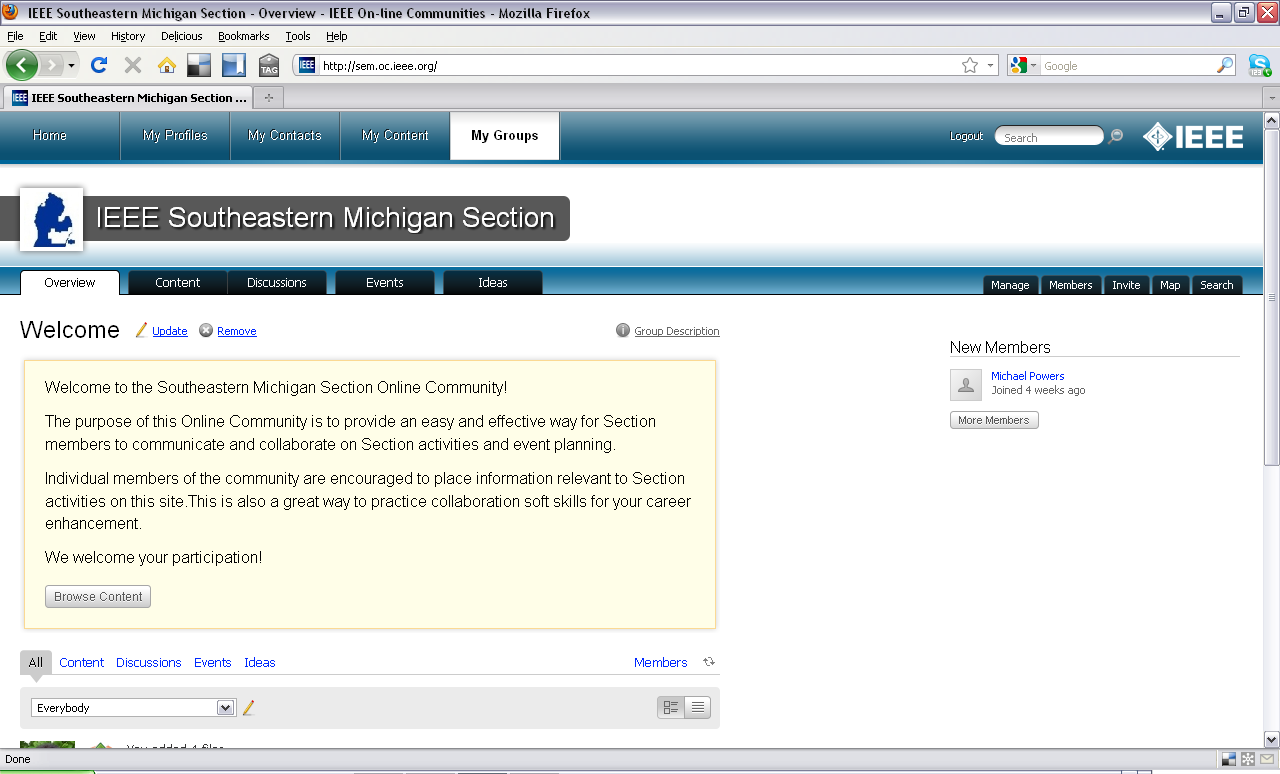Open the Delicious menu
This screenshot has height=774, width=1280.
coord(181,36)
